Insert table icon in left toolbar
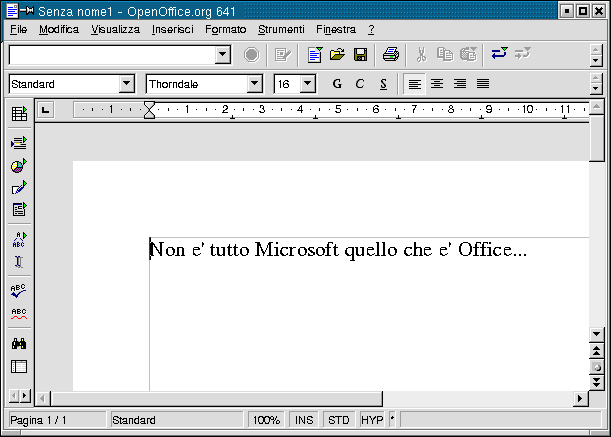 tap(19, 114)
